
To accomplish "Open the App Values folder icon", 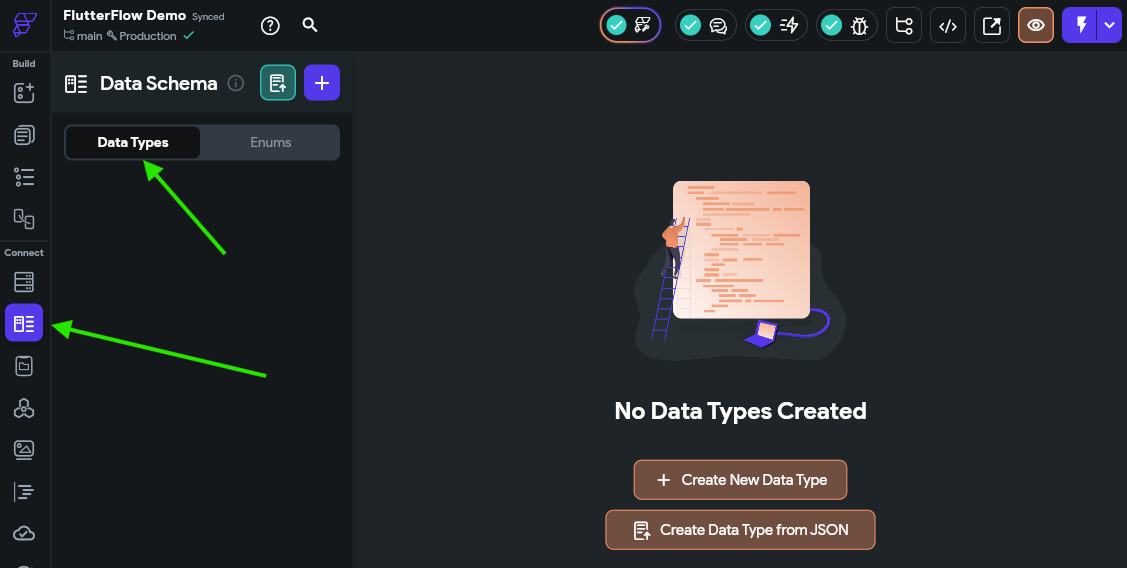I will tap(24, 366).
